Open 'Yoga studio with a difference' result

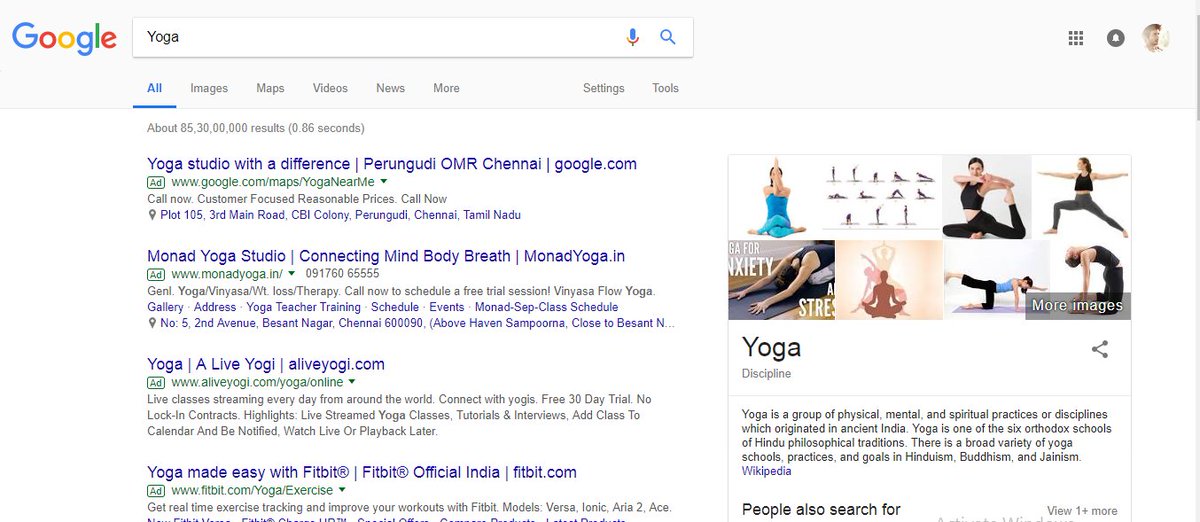click(392, 164)
